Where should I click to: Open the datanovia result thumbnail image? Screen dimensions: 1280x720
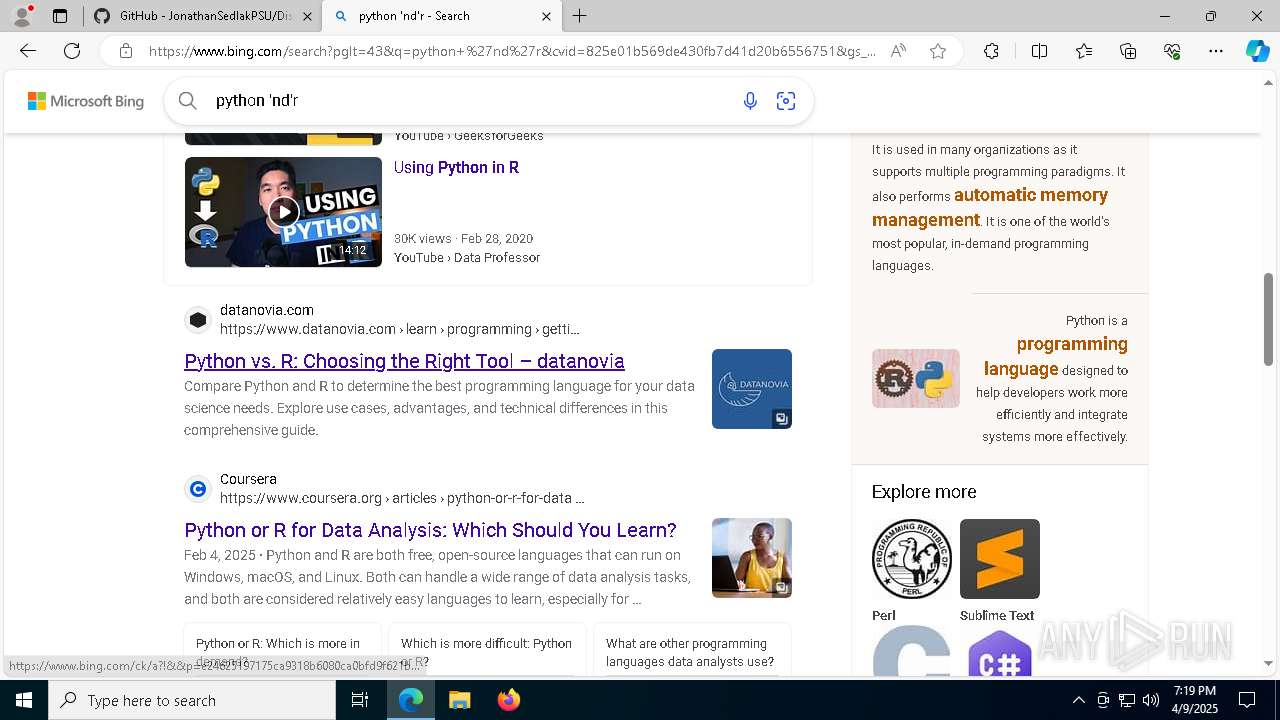(752, 389)
